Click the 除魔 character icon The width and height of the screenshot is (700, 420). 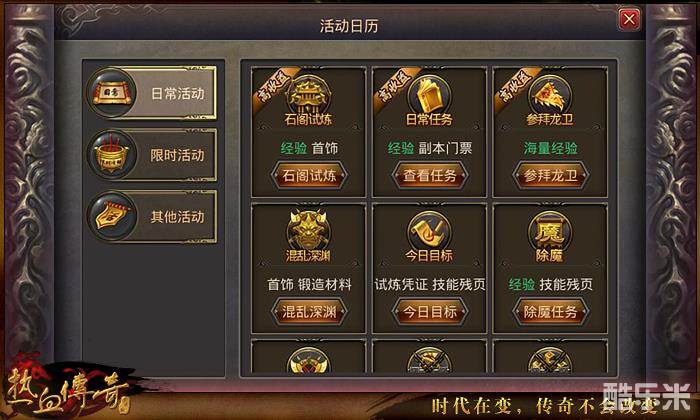(550, 231)
